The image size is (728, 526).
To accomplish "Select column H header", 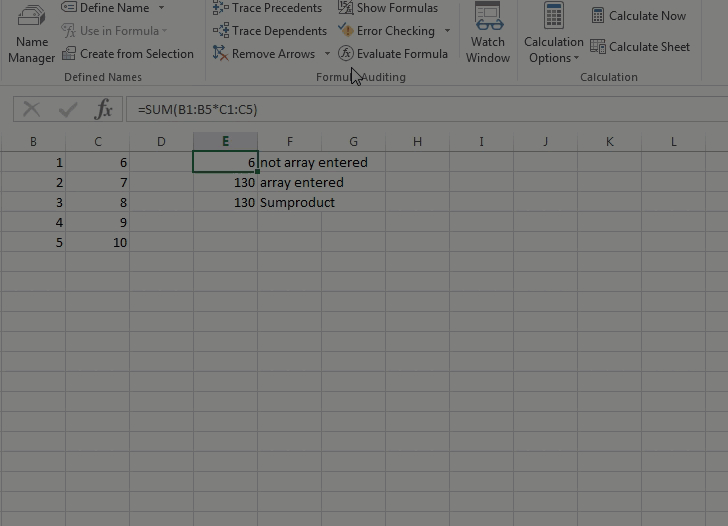I will point(417,142).
